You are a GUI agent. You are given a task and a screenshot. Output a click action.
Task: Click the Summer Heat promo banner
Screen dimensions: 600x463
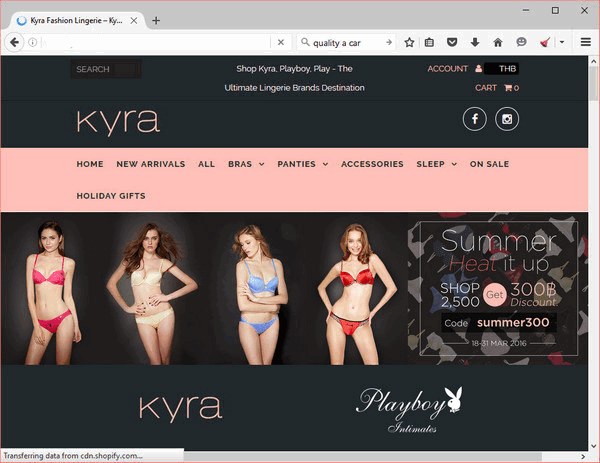click(497, 287)
